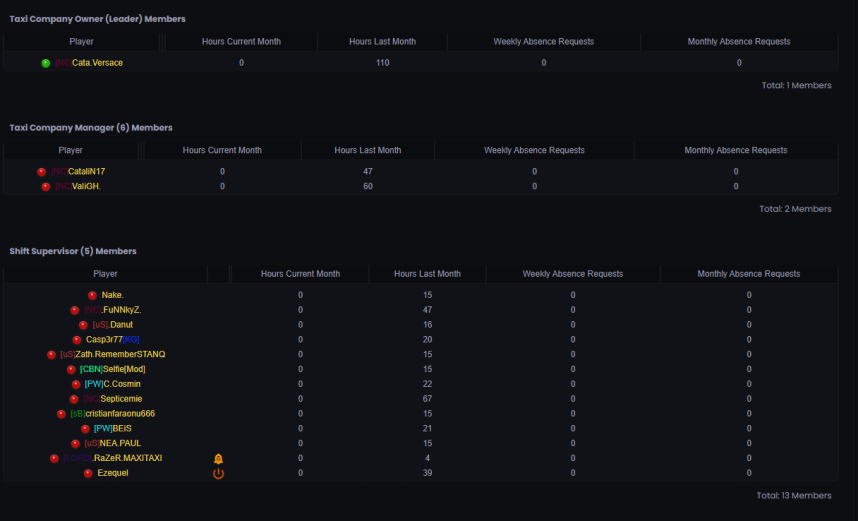Screen dimensions: 858x521
Task: Open player profile Septicemie
Action: (113, 398)
